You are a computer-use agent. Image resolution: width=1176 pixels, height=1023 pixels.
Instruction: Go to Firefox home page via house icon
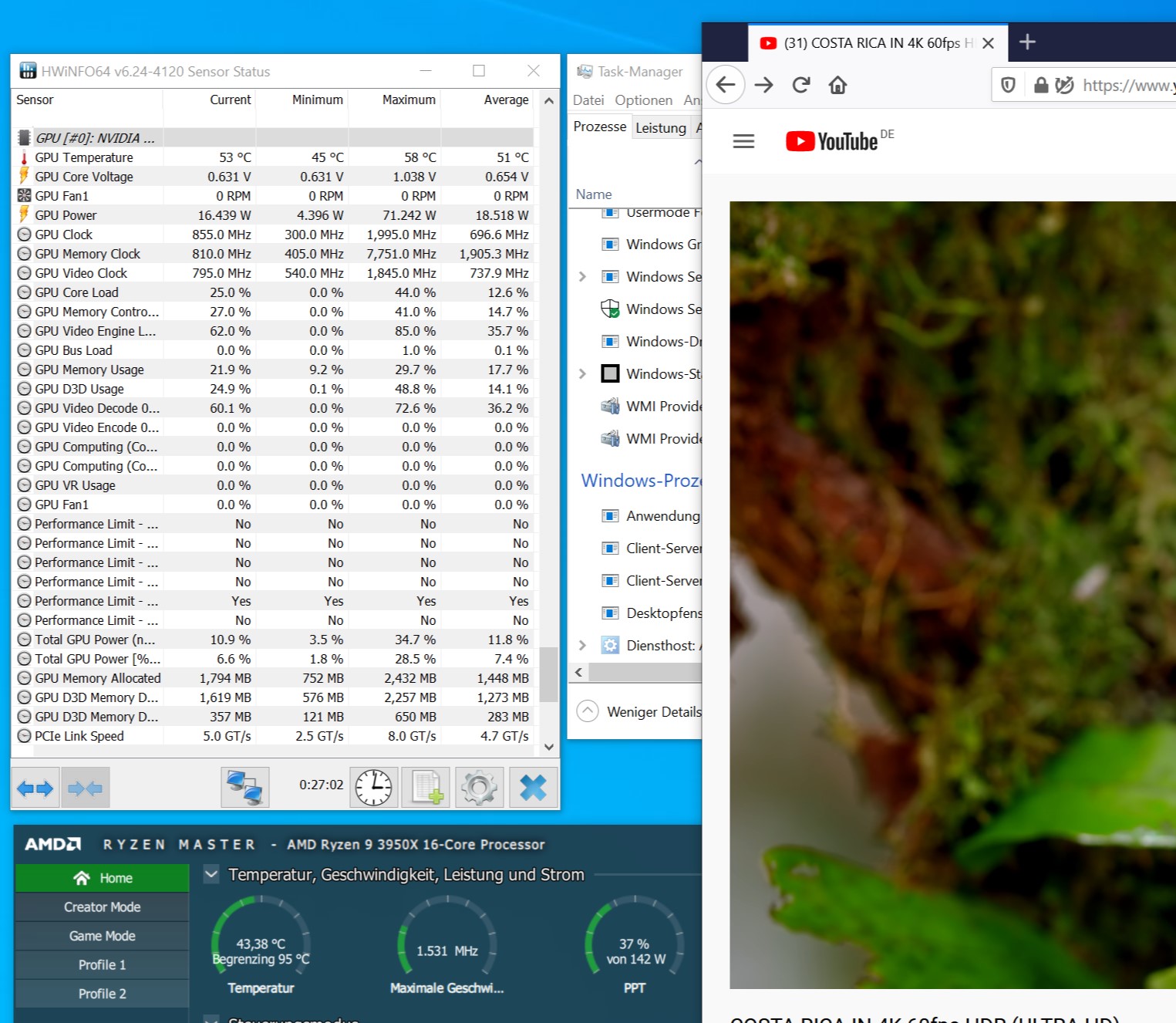[837, 85]
